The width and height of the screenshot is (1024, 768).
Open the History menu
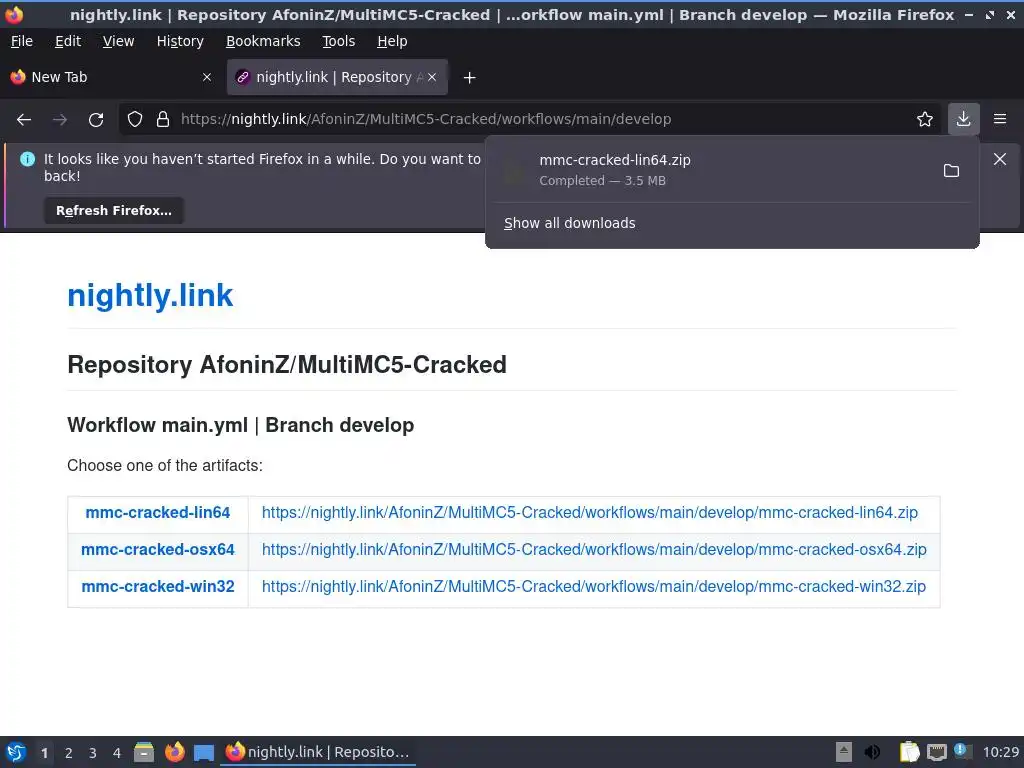click(180, 41)
